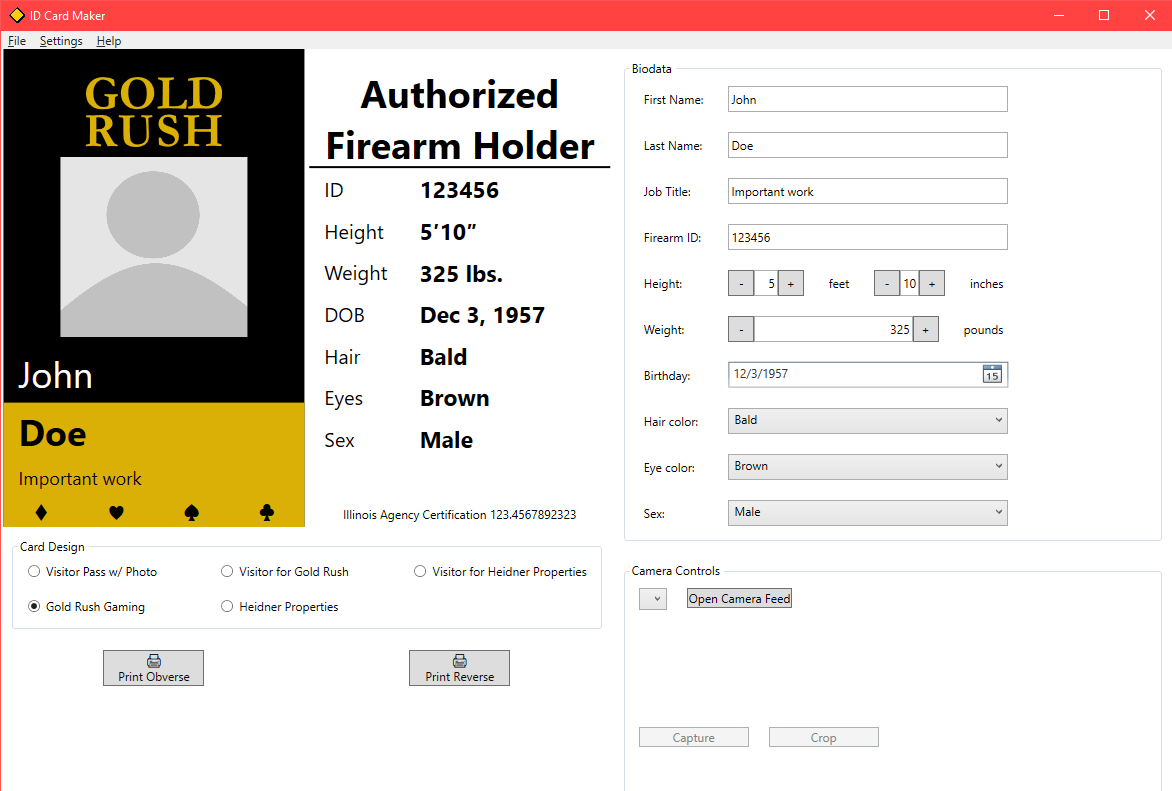Click the printer icon on Print Obverse
The image size is (1172, 791).
tap(153, 661)
